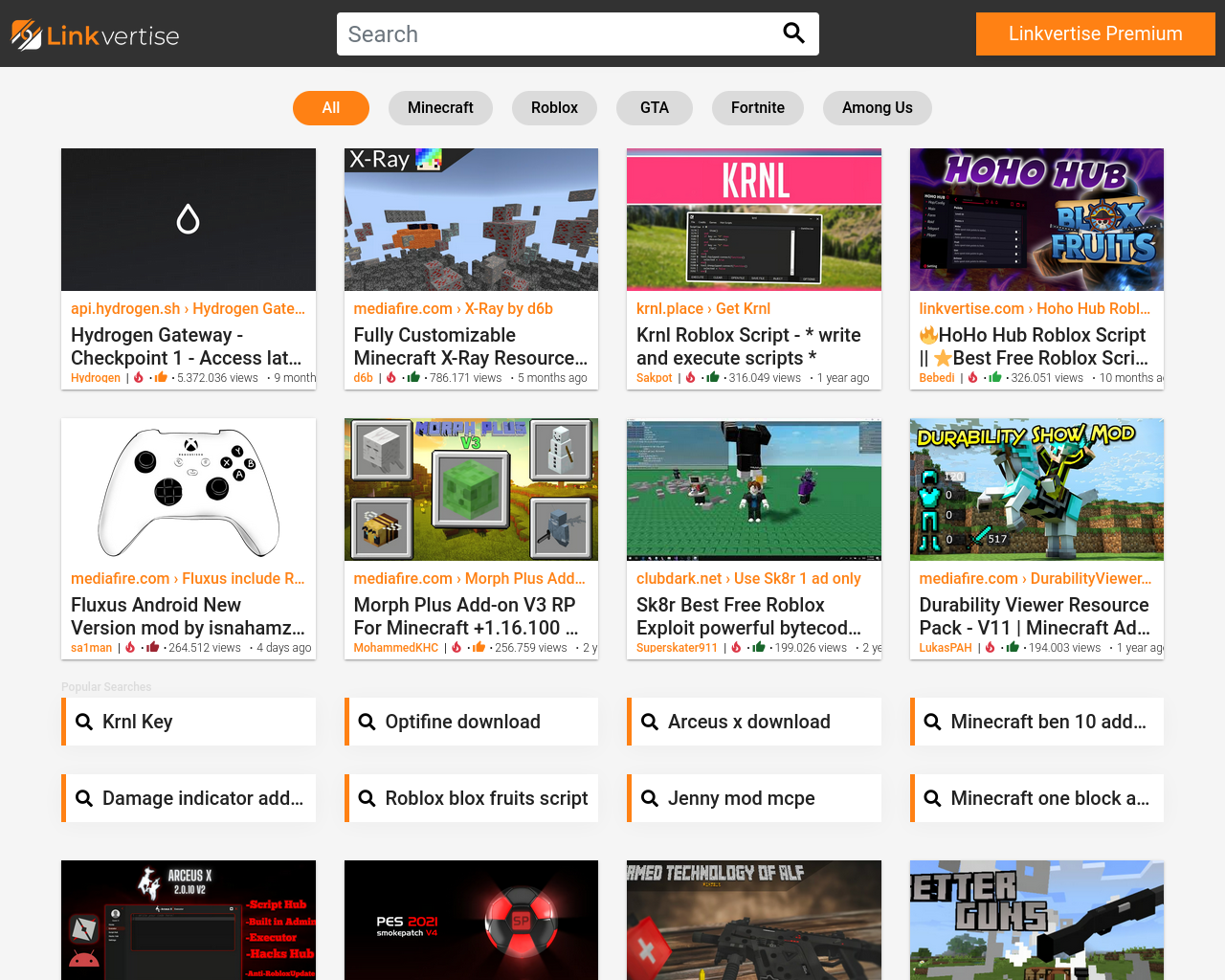Open the Arceus X 2.0.10 V2 thumbnail

[x=189, y=920]
